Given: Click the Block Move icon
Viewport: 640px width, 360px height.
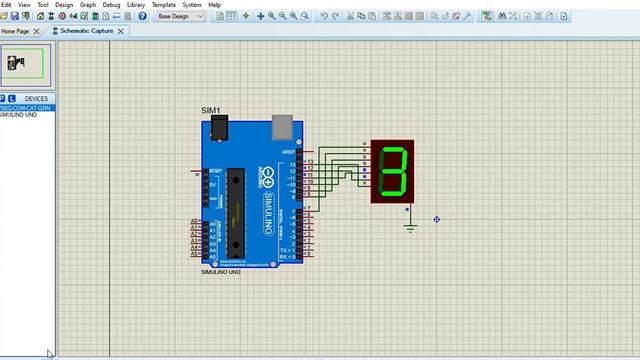Looking at the screenshot, I should click(x=398, y=16).
